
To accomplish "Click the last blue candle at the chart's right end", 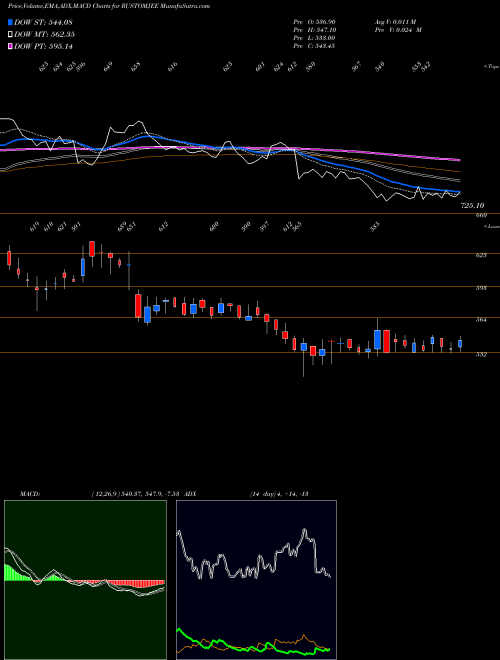I will [460, 344].
